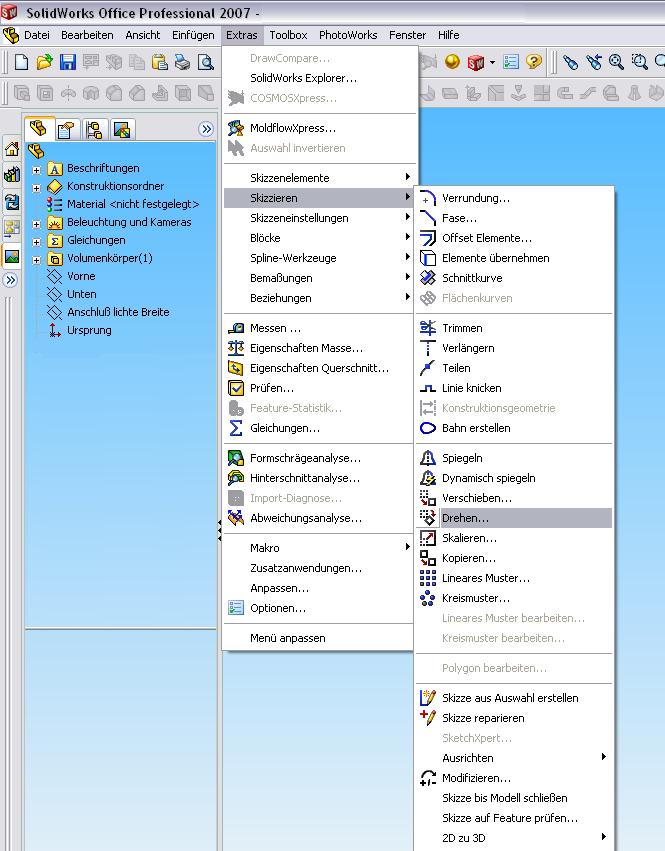Screen dimensions: 665x851
Task: Expand the Volumenkörper(1) tree node
Action: 36,259
